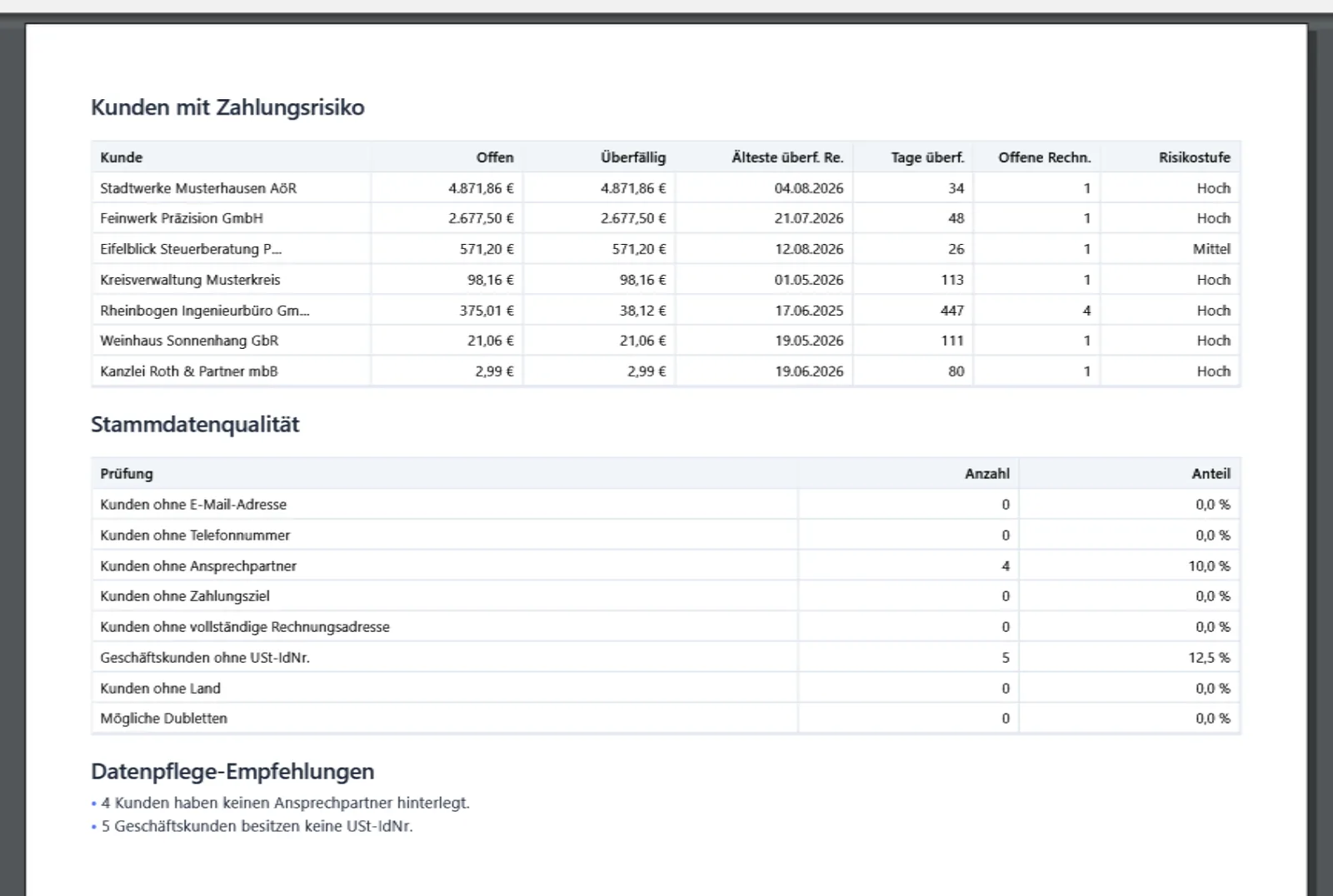Click the 'Älteste überf. Re.' column header

click(787, 157)
